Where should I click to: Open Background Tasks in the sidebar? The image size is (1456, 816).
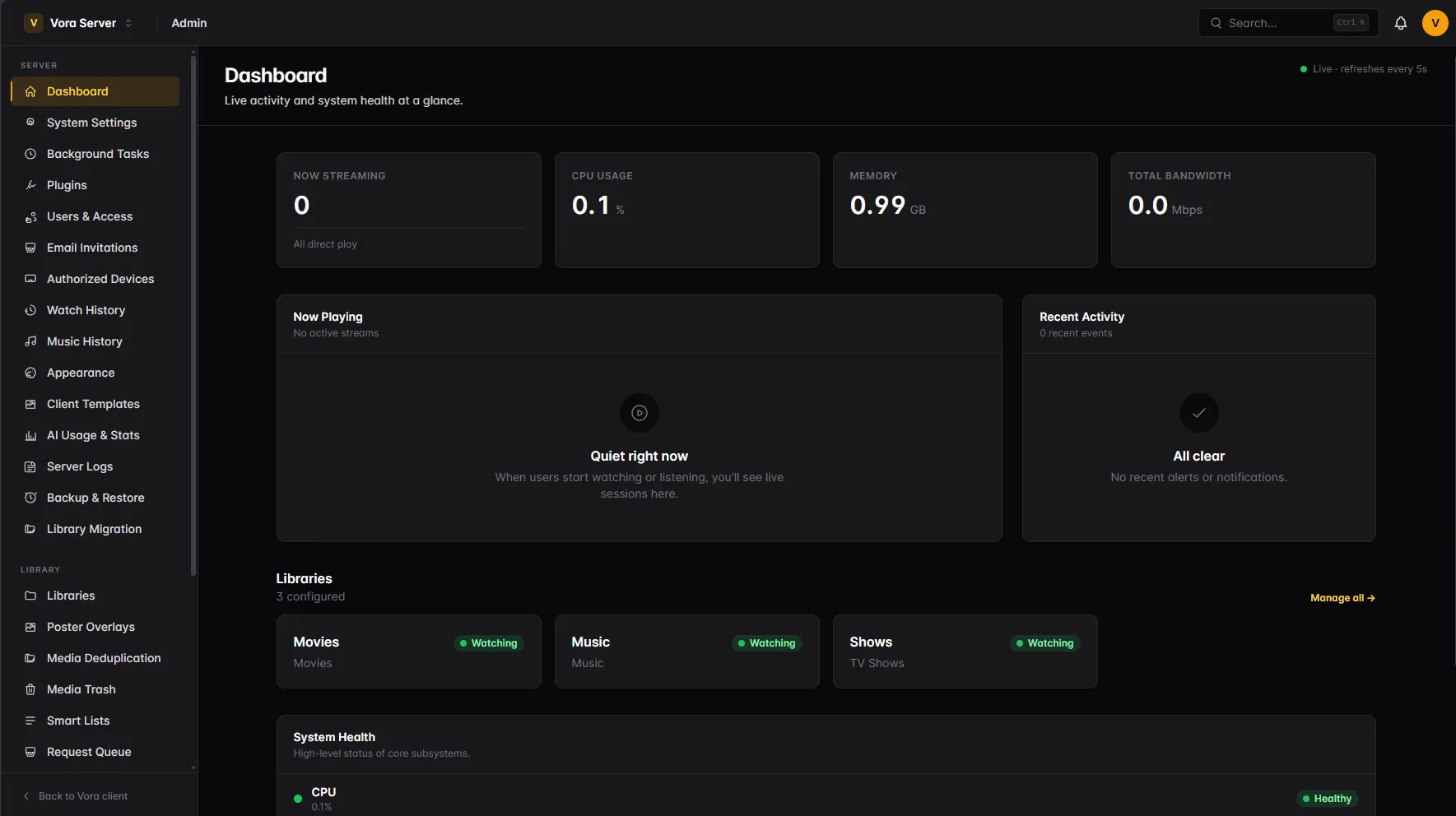coord(95,154)
